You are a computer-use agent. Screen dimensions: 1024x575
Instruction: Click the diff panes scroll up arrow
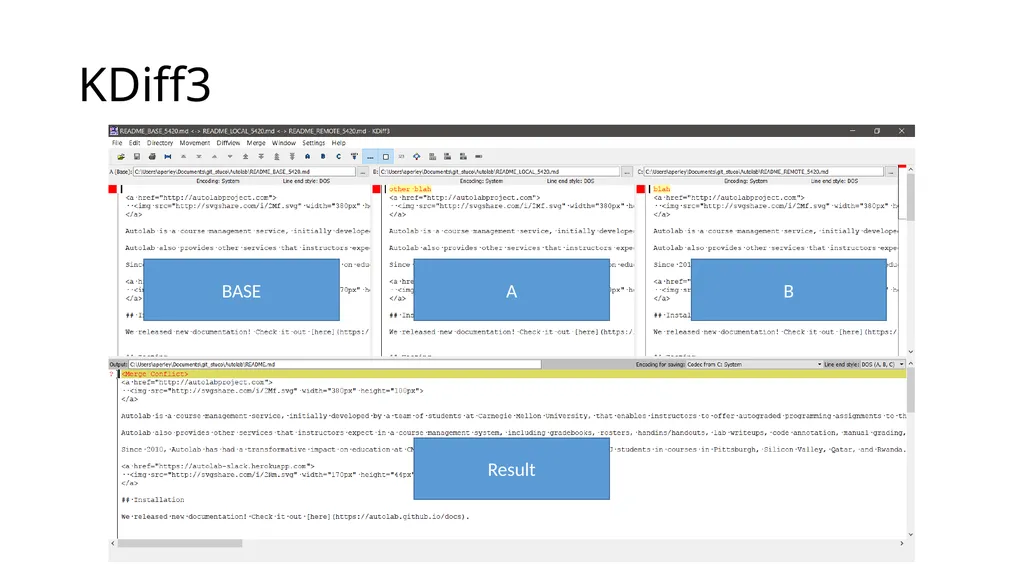(910, 169)
